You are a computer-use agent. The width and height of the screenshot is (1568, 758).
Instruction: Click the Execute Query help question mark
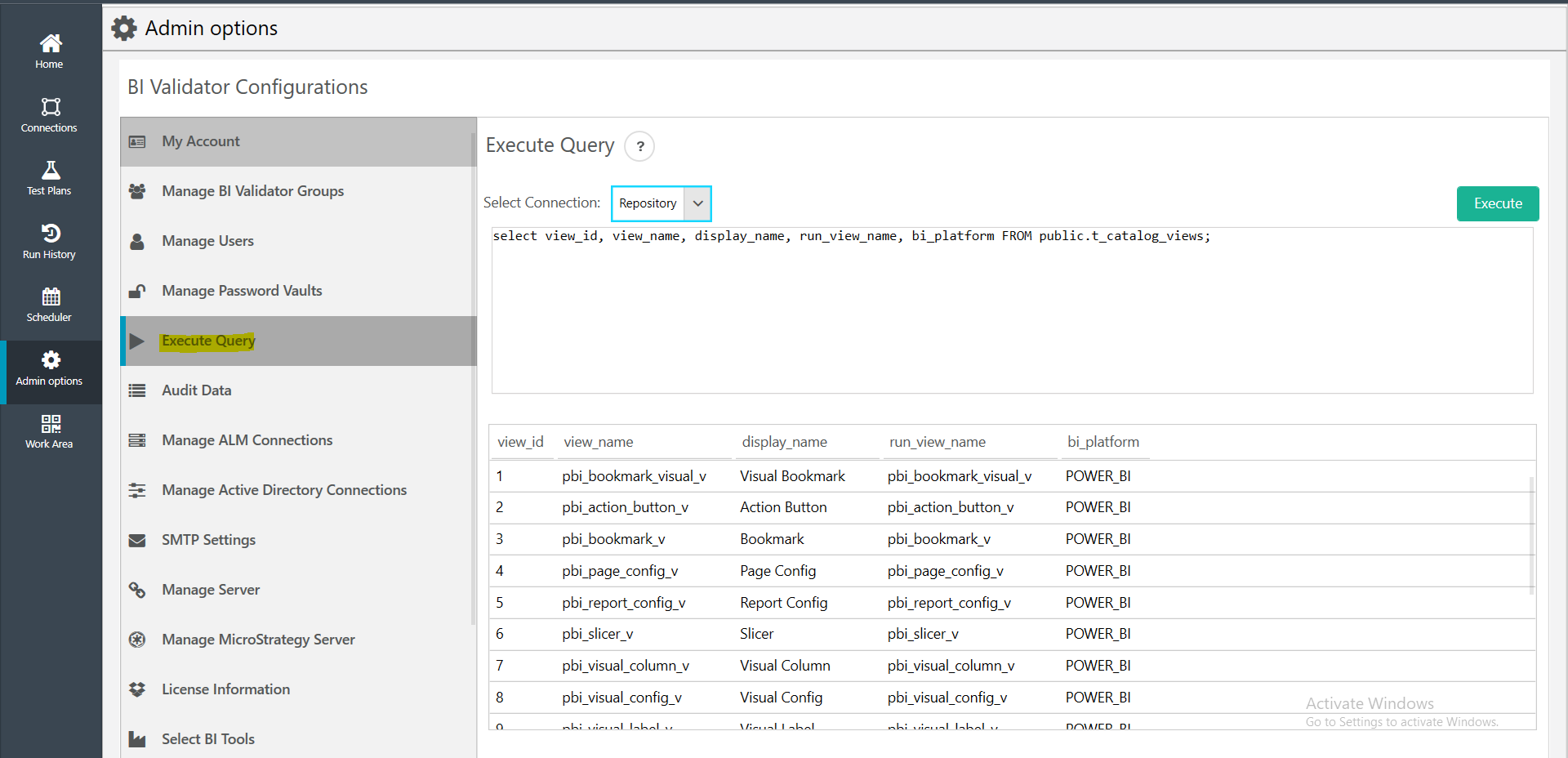pyautogui.click(x=640, y=146)
